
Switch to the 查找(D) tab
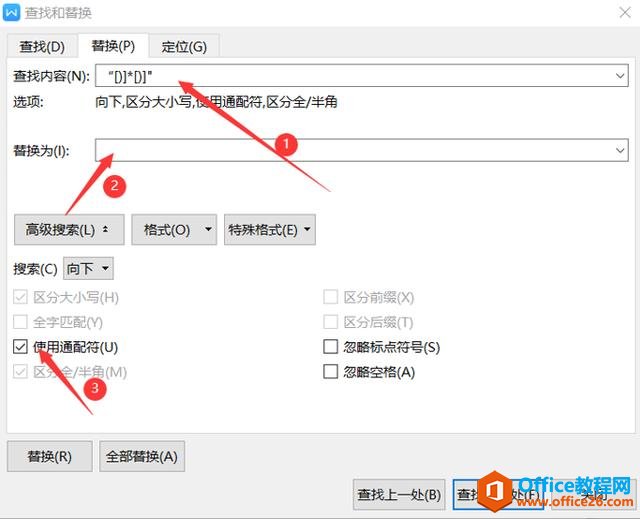point(42,47)
